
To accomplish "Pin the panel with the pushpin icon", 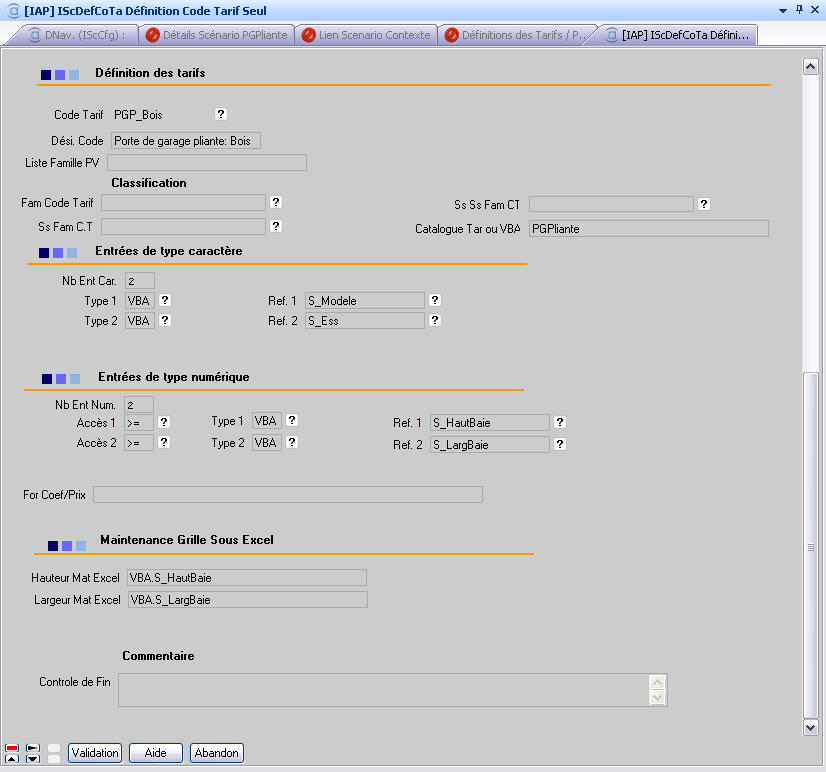I will 799,10.
